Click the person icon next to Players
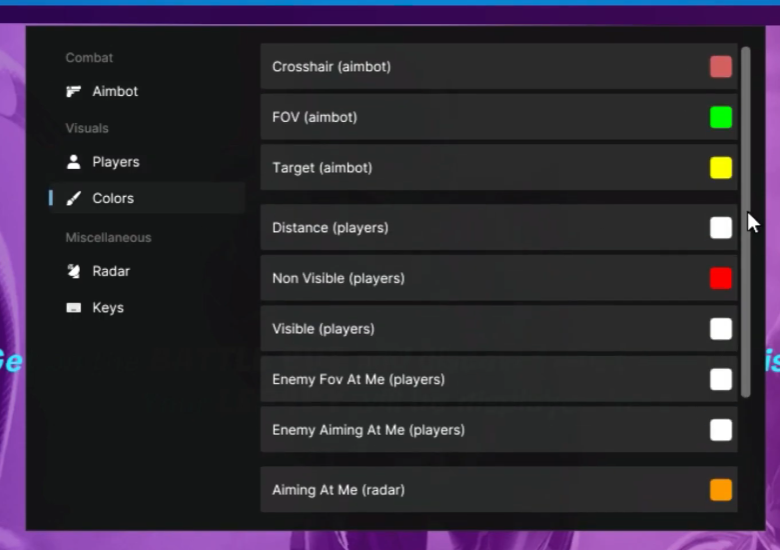The image size is (780, 550). 73,162
